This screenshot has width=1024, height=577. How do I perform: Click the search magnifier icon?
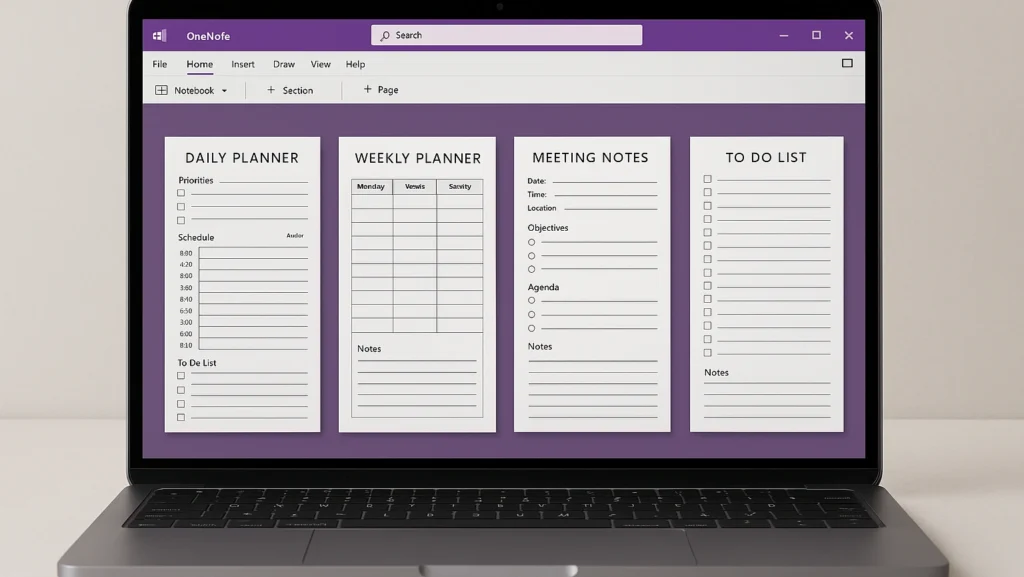pyautogui.click(x=385, y=35)
